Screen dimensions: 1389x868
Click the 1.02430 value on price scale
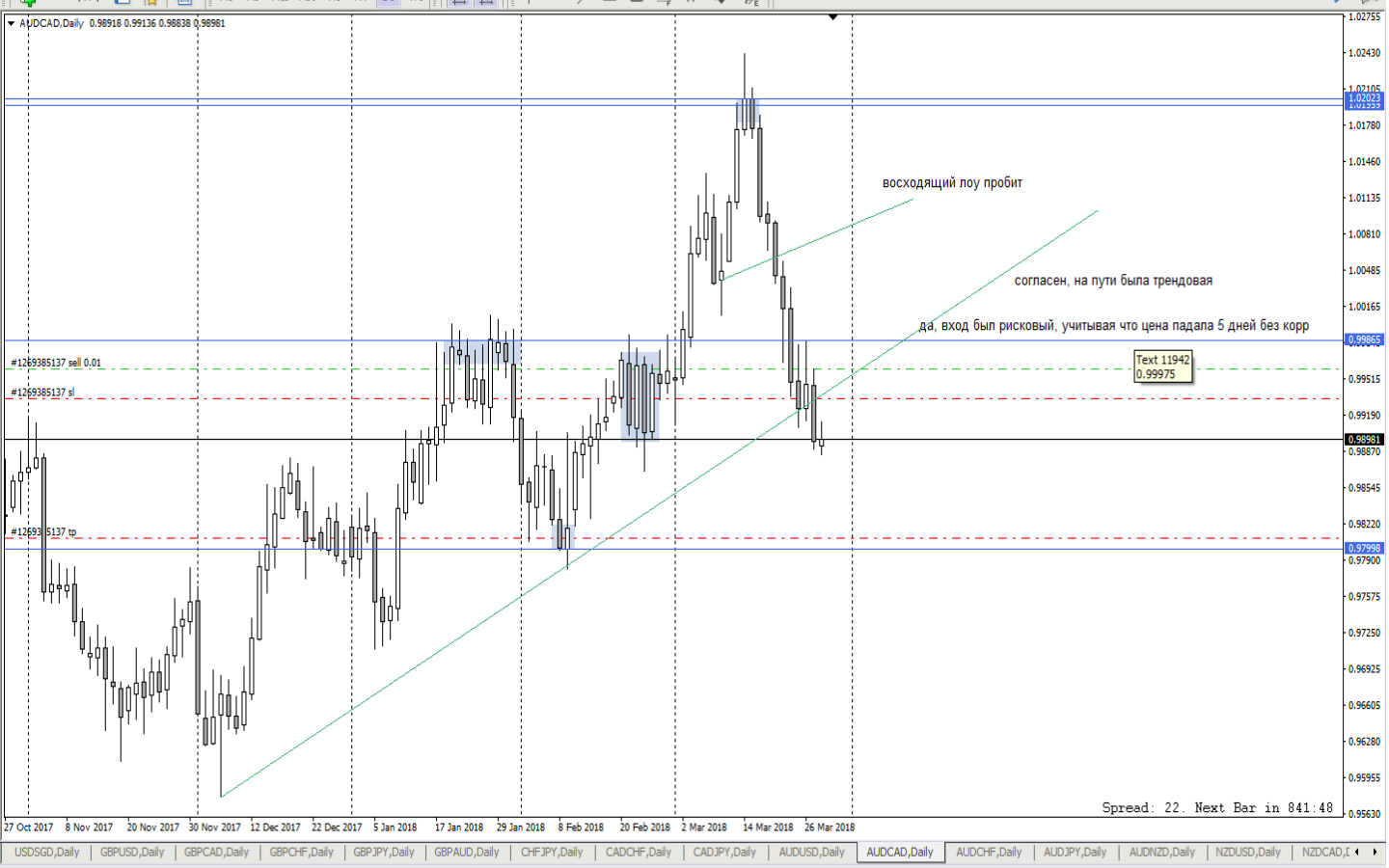(1364, 53)
